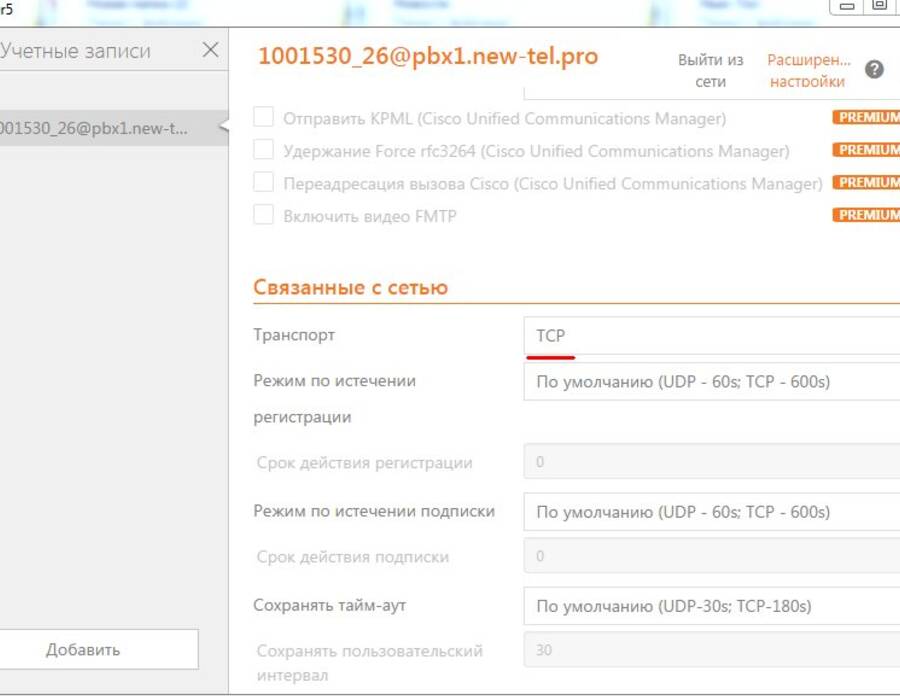Screen dimensions: 900x700
Task: Click PREMIUM badge next to Переадресация вызова Cisco
Action: pyautogui.click(x=867, y=182)
